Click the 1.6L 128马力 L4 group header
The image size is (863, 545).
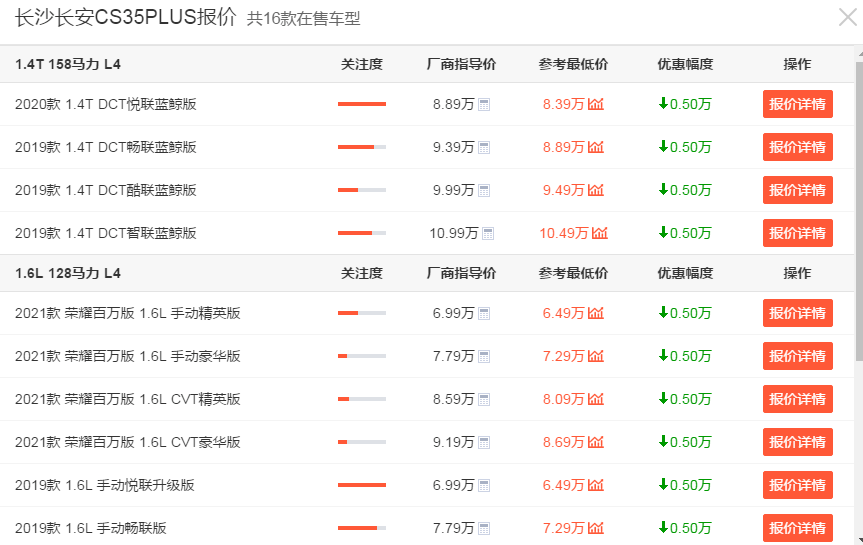68,274
